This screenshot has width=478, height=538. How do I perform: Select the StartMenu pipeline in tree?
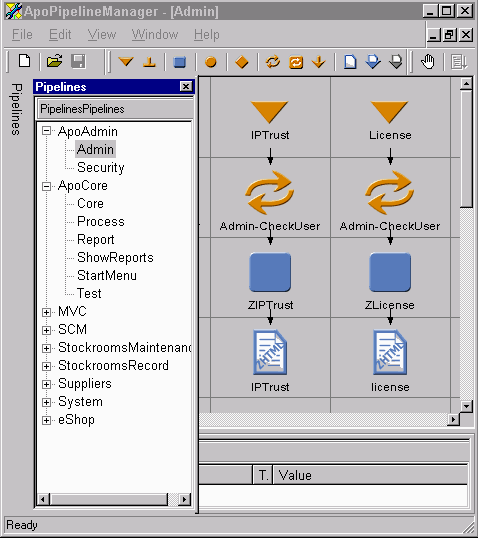tap(107, 276)
